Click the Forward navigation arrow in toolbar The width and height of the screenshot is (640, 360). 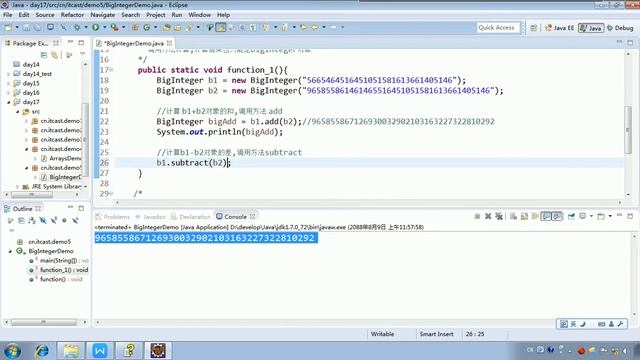(x=333, y=27)
